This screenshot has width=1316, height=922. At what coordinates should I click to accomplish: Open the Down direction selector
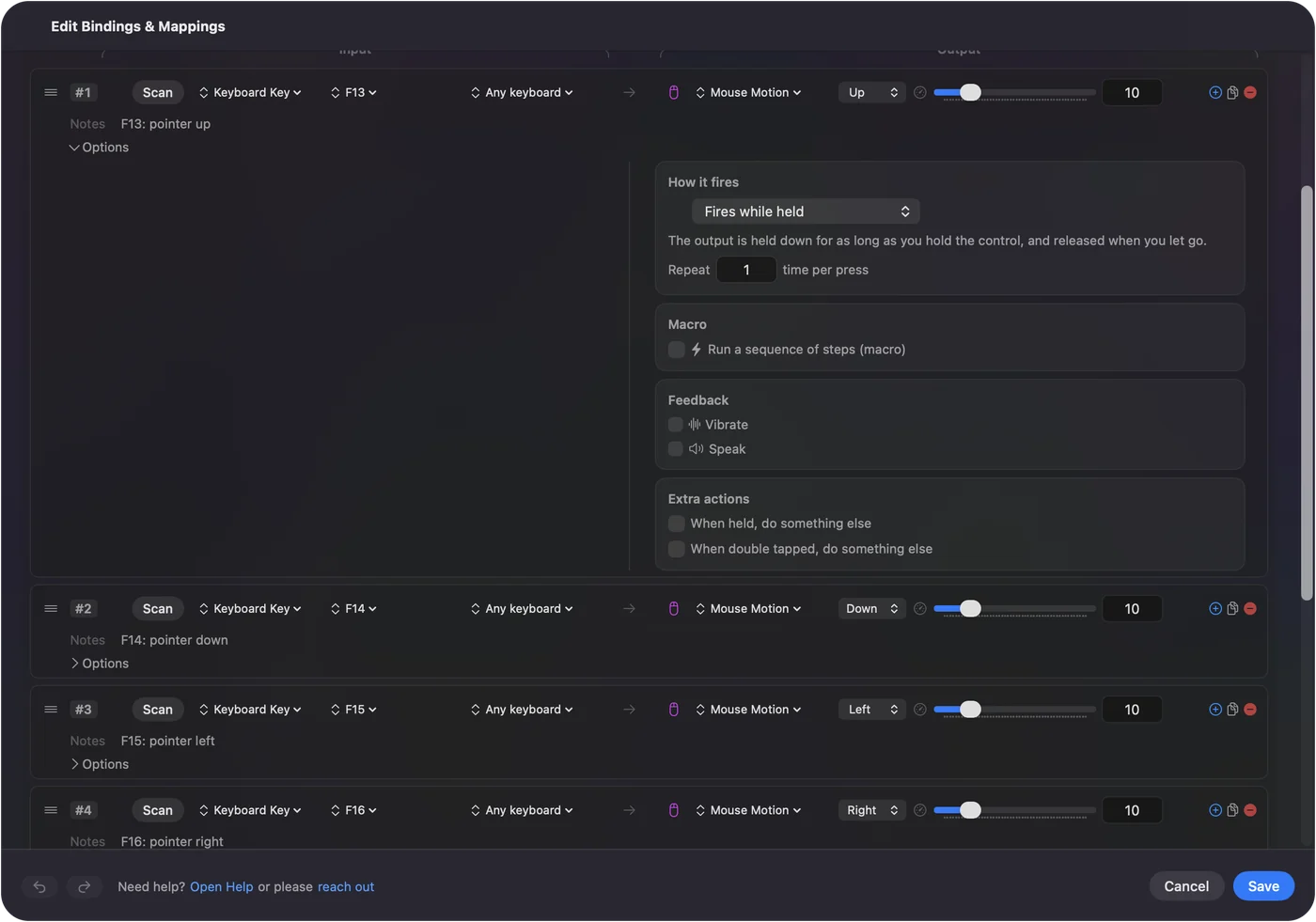872,608
